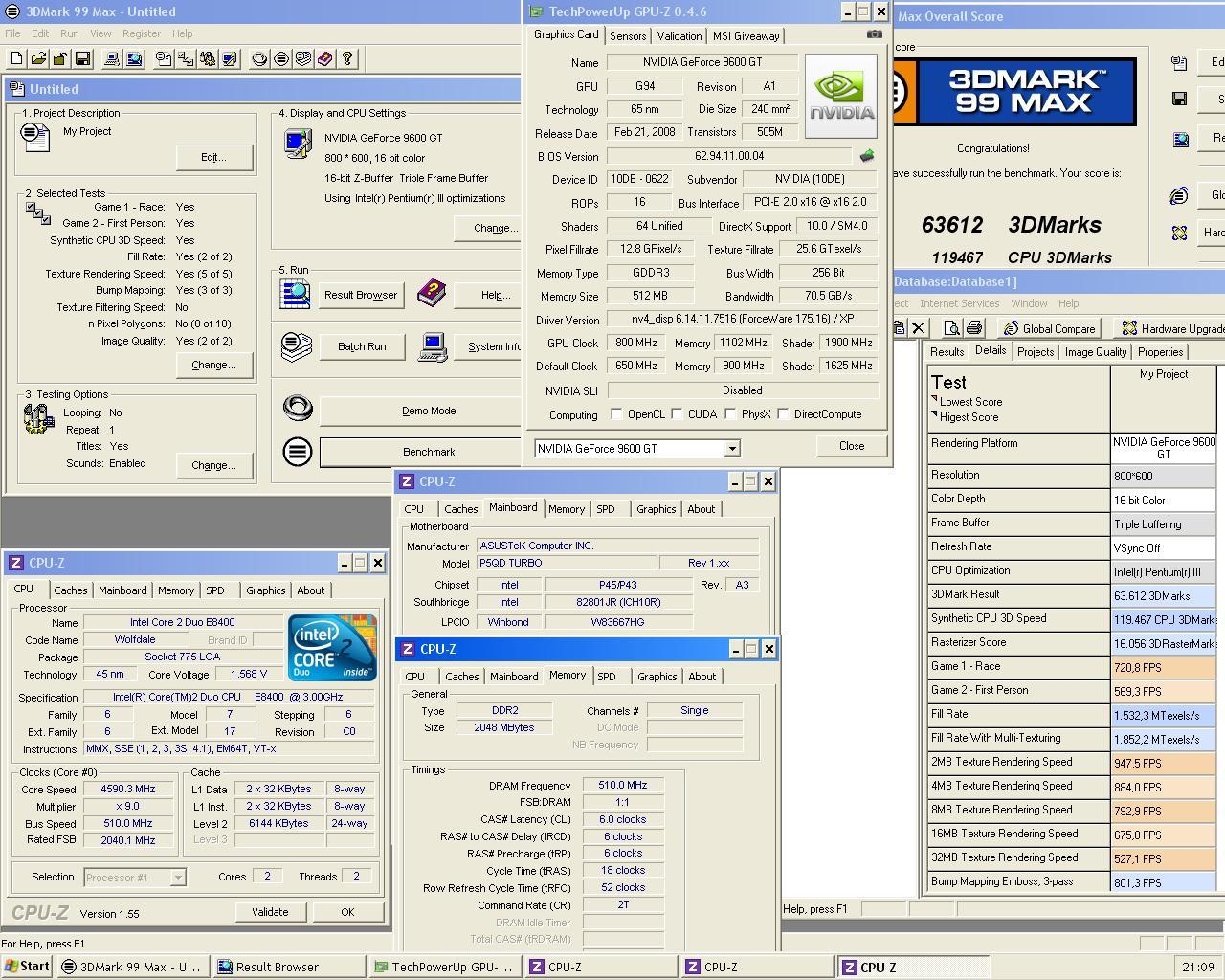Open the Processor #1 selection dropdown in CPU-Z

177,878
